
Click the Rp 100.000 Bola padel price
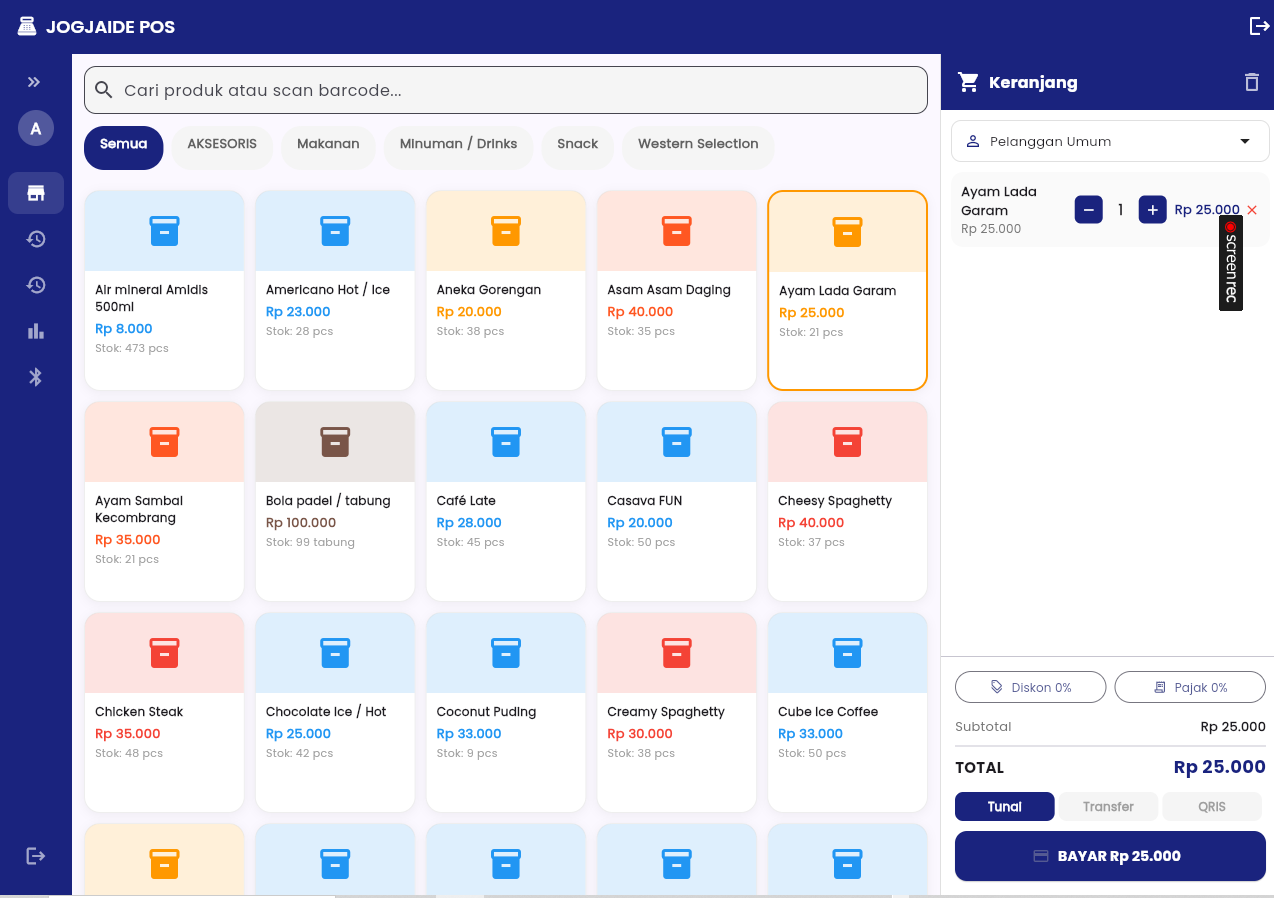pyautogui.click(x=301, y=523)
